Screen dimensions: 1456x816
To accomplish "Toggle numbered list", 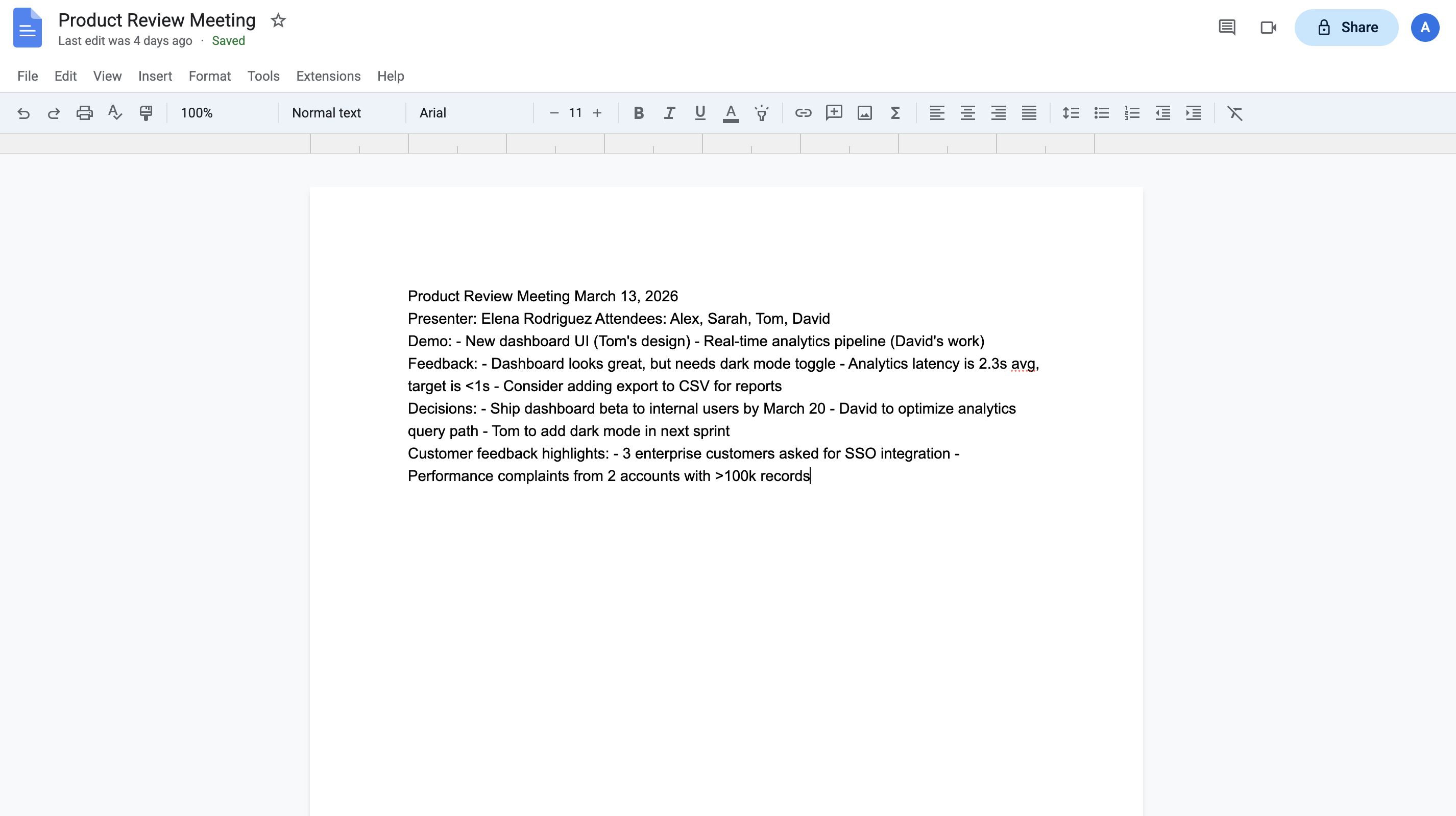I will coord(1131,112).
